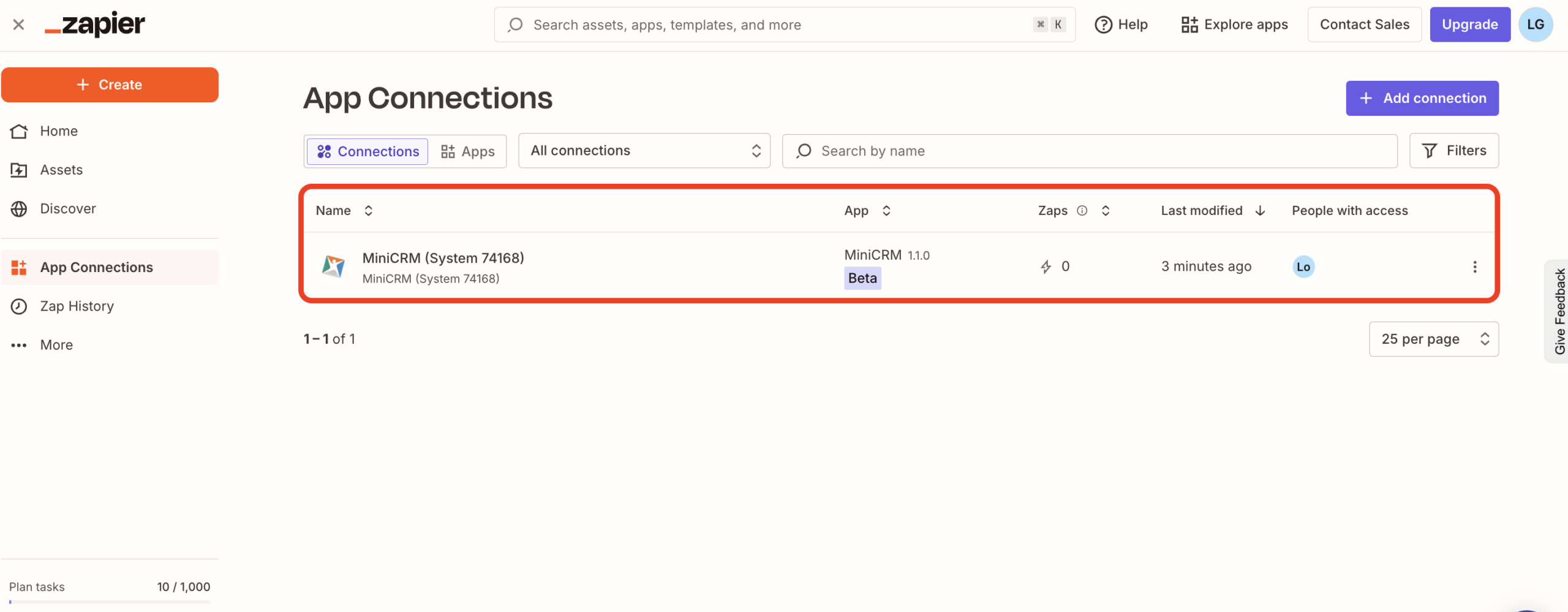Expand the All connections dropdown
Viewport: 1568px width, 612px height.
(x=644, y=151)
